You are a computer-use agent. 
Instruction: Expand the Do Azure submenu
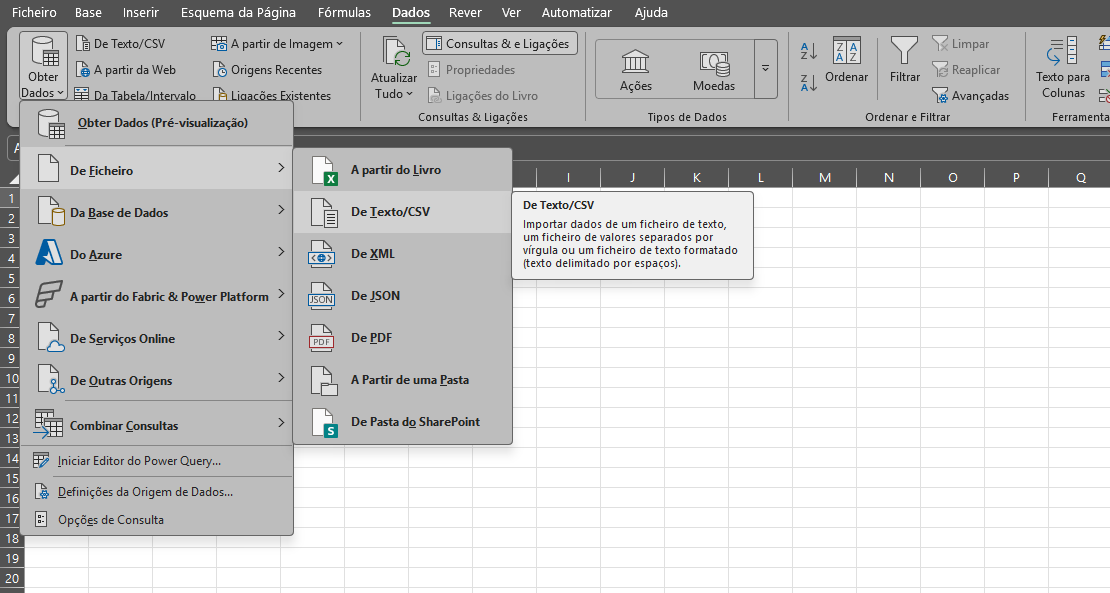pyautogui.click(x=156, y=254)
